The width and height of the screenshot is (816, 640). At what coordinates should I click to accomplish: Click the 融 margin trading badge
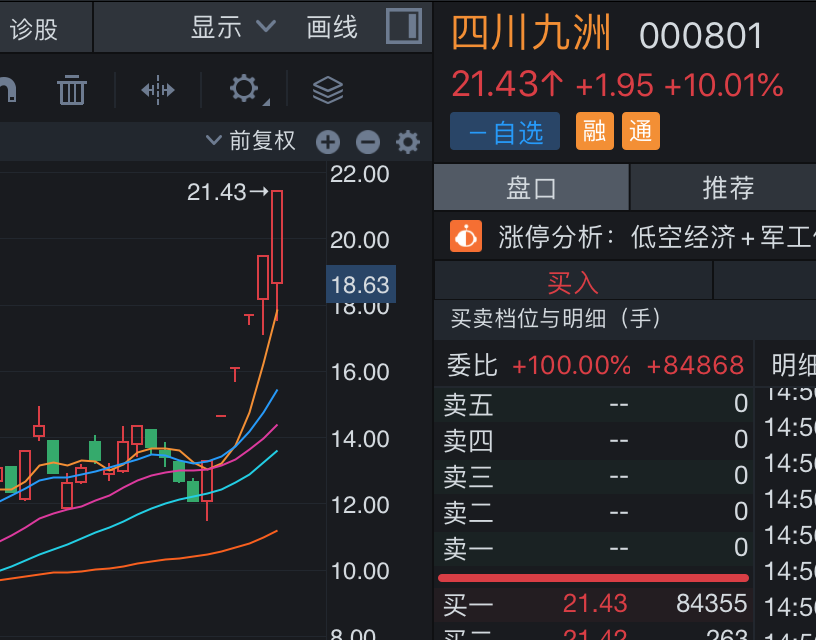pos(595,131)
